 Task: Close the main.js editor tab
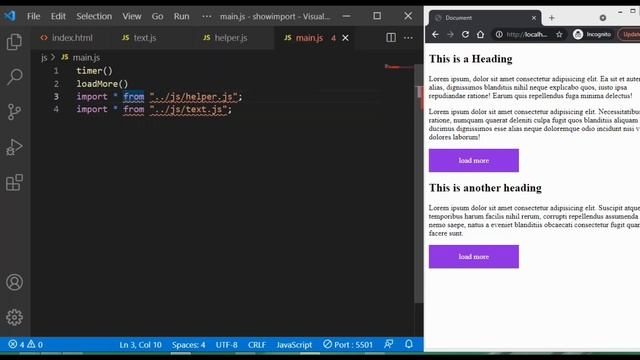tap(345, 38)
